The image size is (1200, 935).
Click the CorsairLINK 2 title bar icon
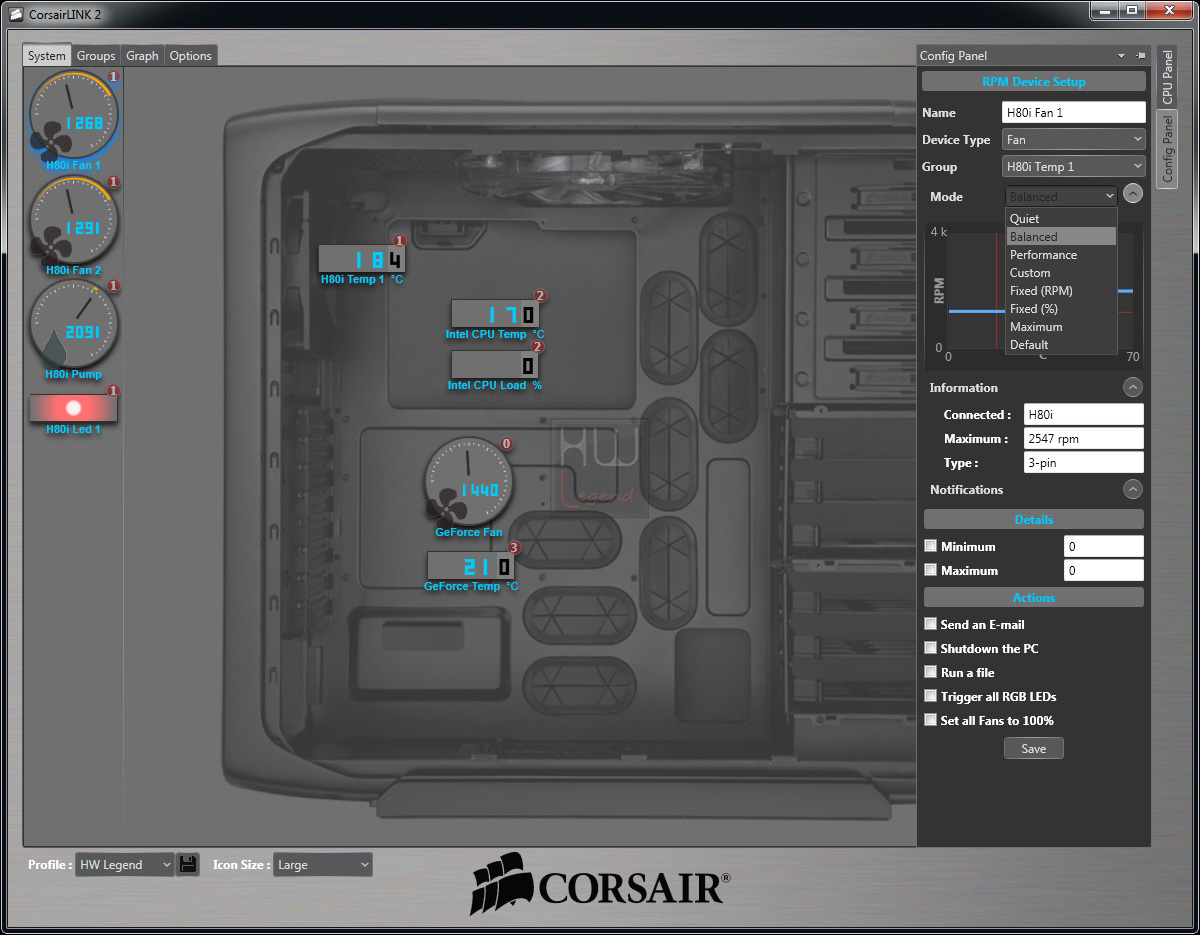(14, 13)
